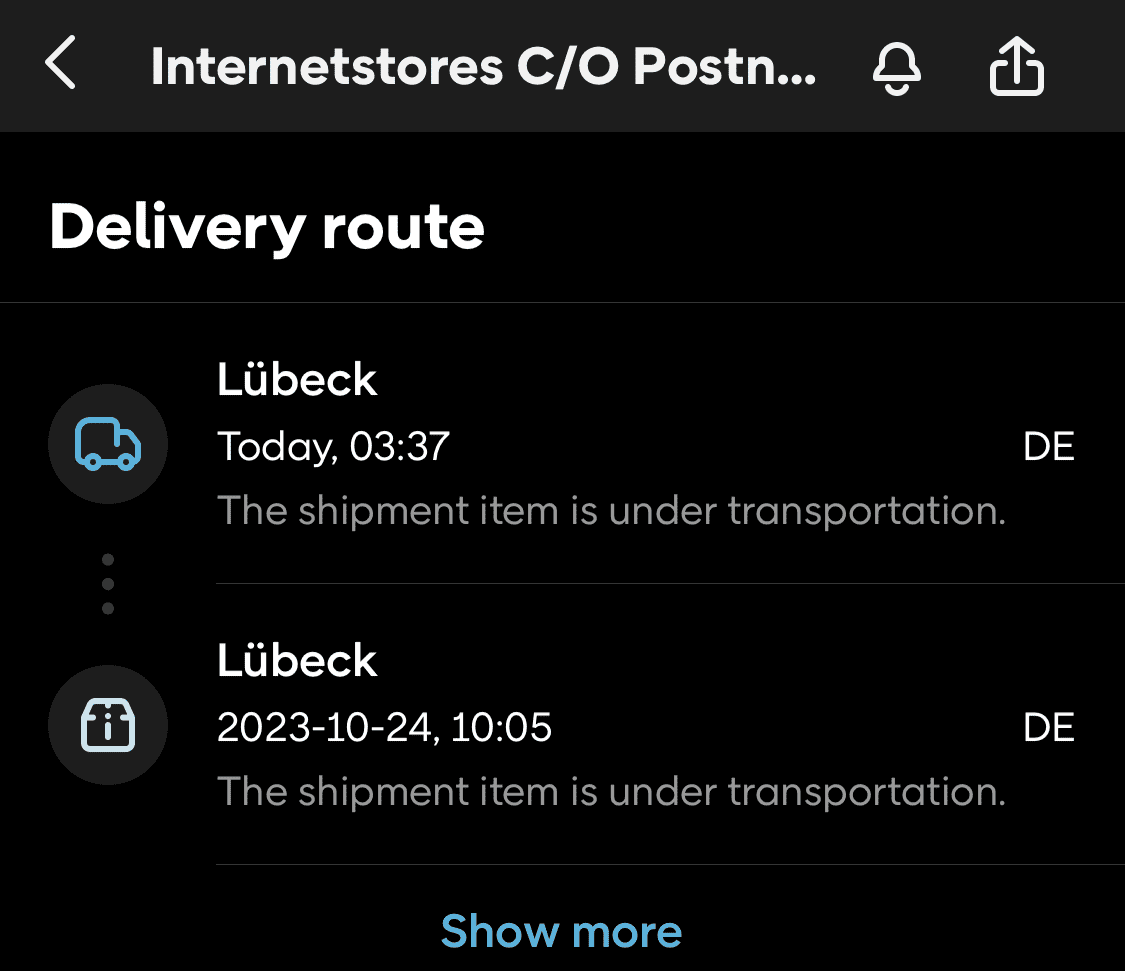Click the Internetstores C/O Postn... title
The image size is (1125, 971).
(483, 67)
